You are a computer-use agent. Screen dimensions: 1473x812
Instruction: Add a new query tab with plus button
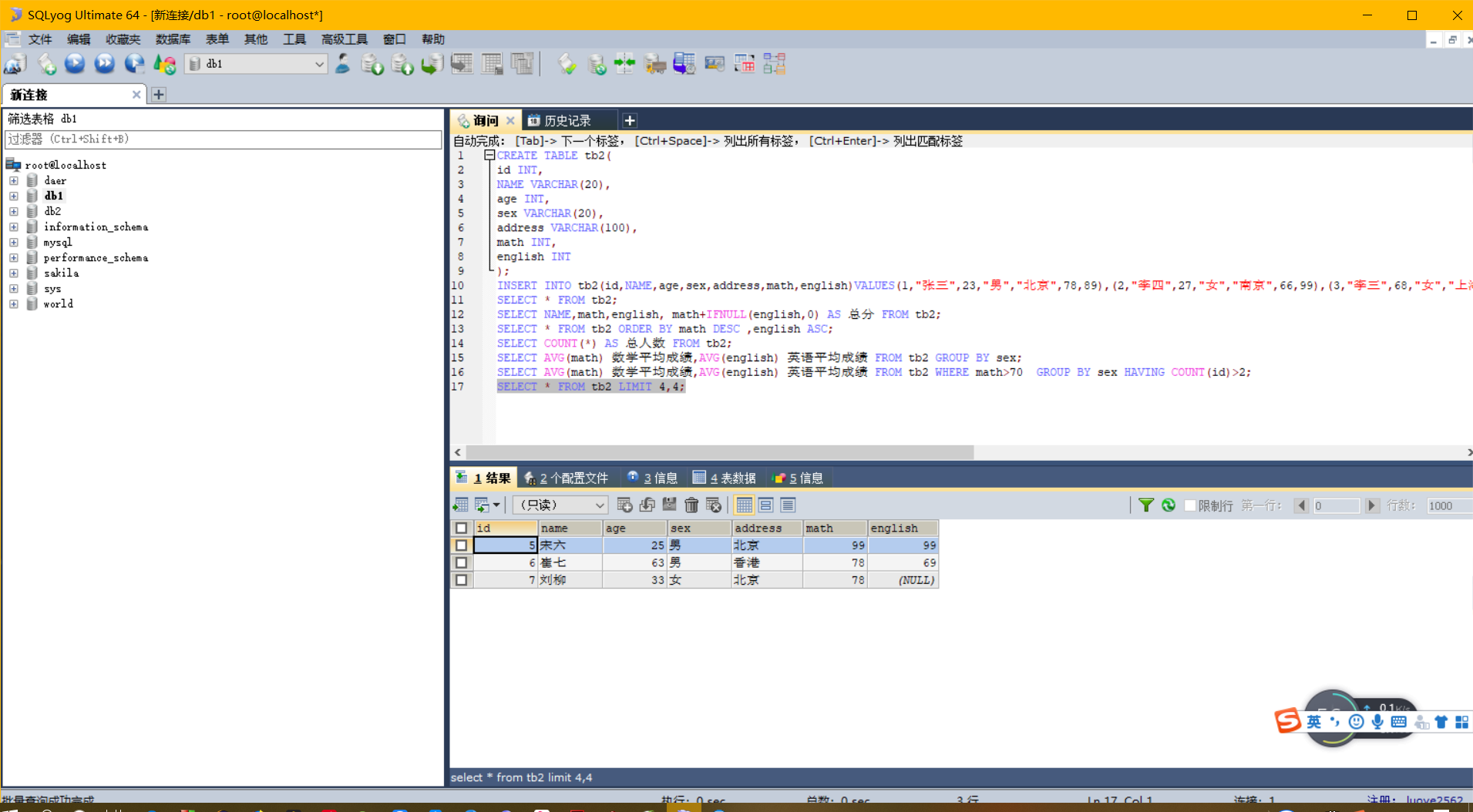tap(630, 120)
